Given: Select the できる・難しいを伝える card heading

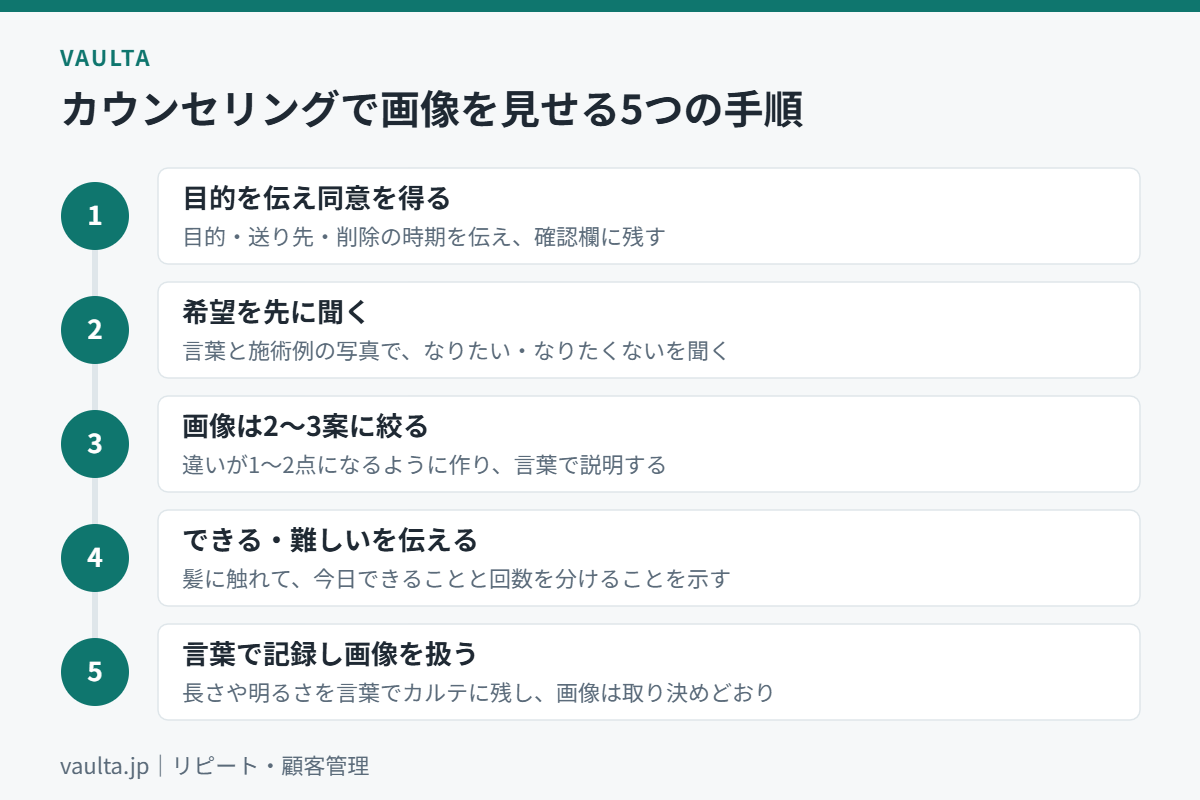Looking at the screenshot, I should pos(330,540).
